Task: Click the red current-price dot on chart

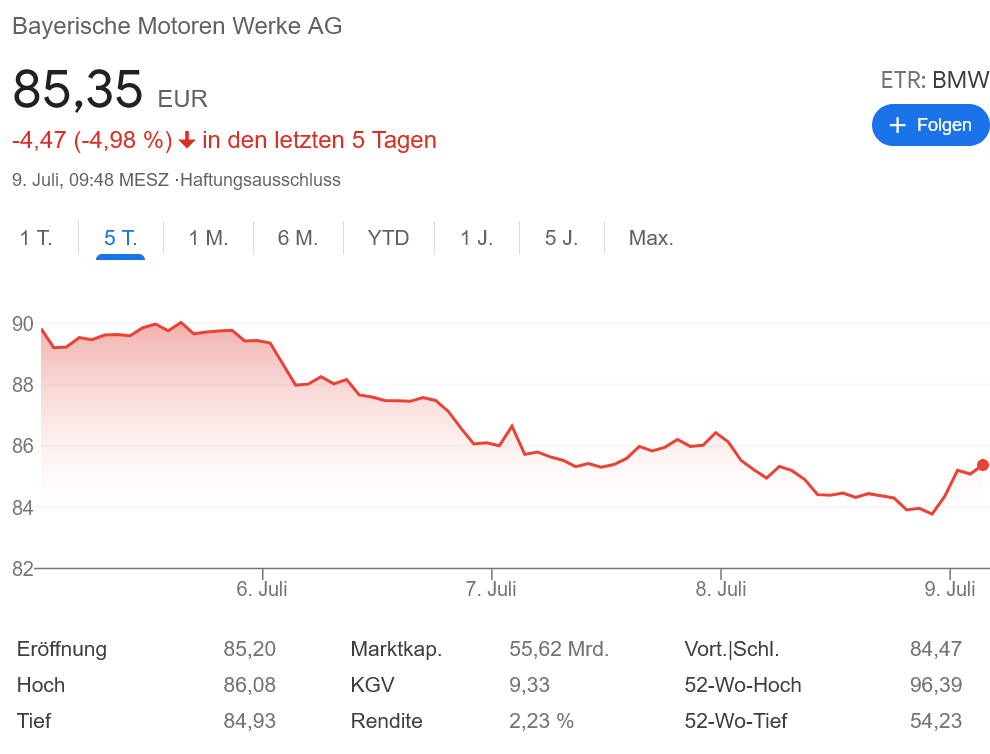Action: click(x=982, y=465)
